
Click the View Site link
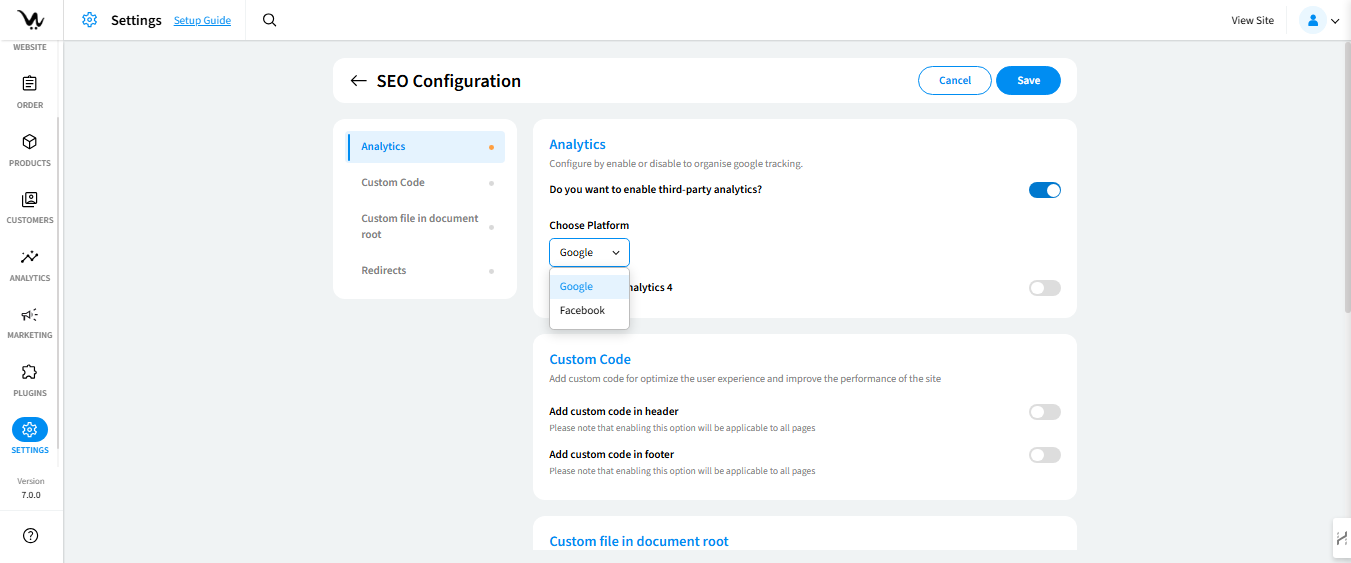pyautogui.click(x=1252, y=20)
